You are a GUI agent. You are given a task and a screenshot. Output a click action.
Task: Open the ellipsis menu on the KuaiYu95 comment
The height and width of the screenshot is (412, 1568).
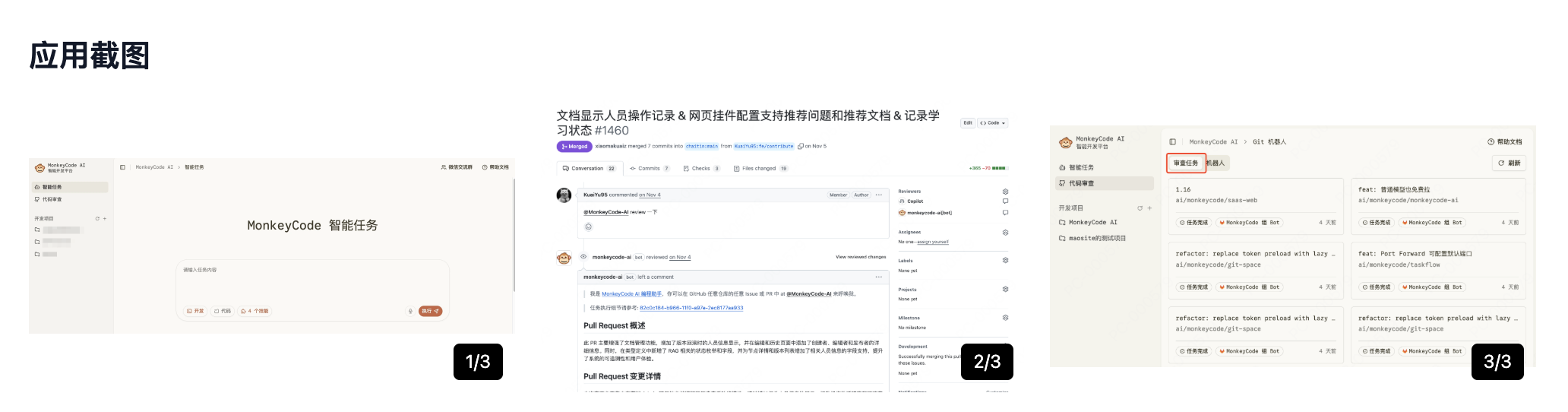879,195
